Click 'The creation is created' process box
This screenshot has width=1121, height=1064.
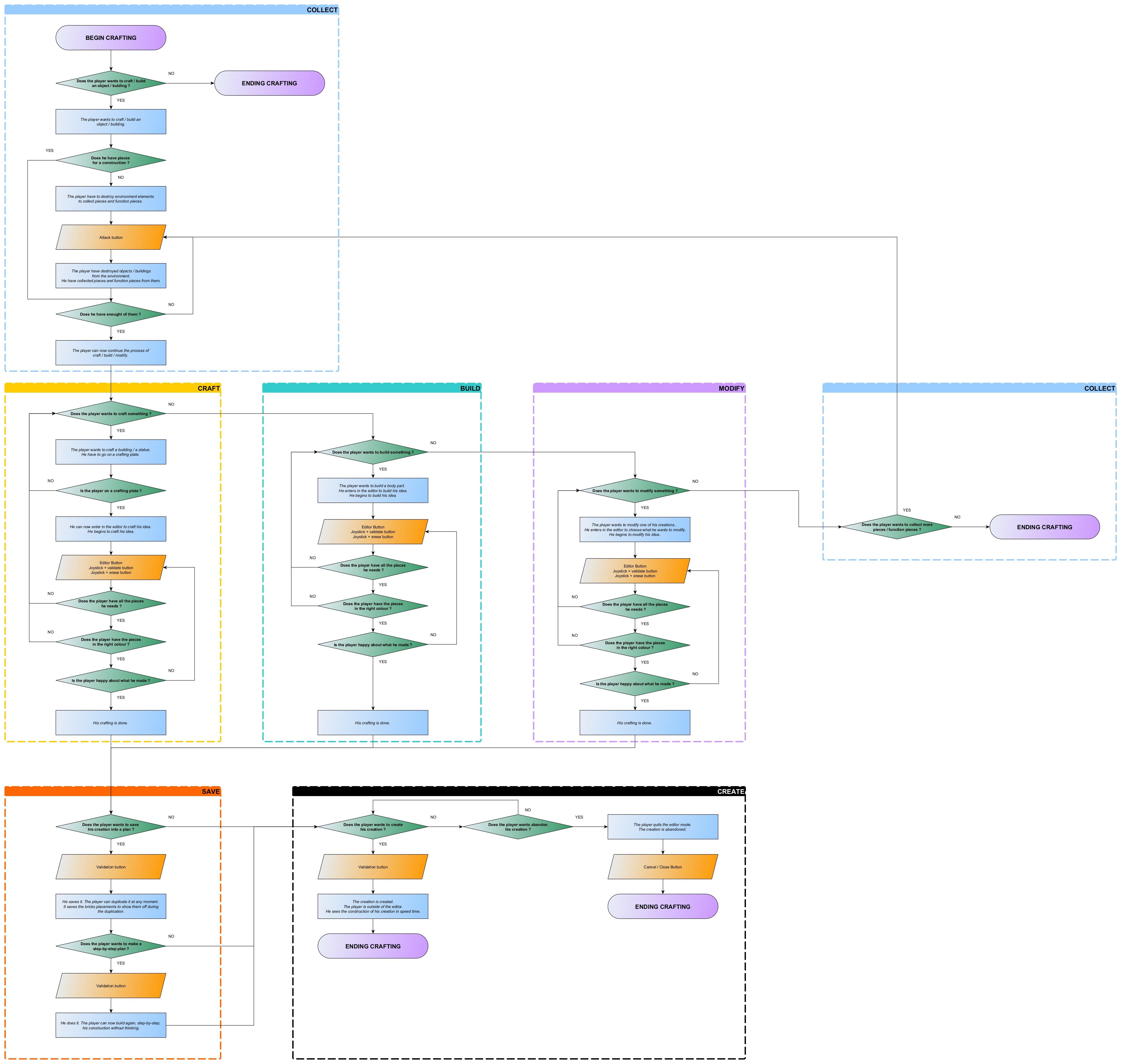373,907
